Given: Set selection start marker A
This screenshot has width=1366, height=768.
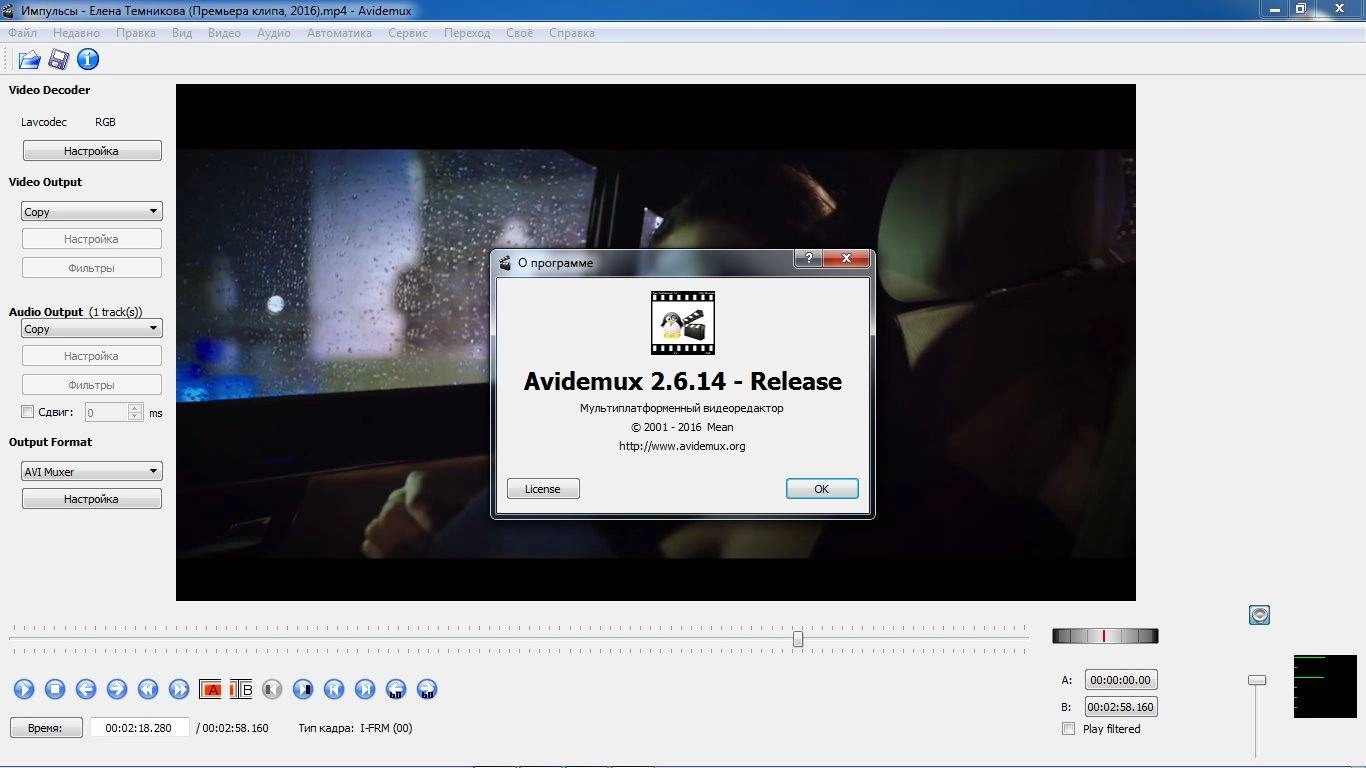Looking at the screenshot, I should (211, 689).
